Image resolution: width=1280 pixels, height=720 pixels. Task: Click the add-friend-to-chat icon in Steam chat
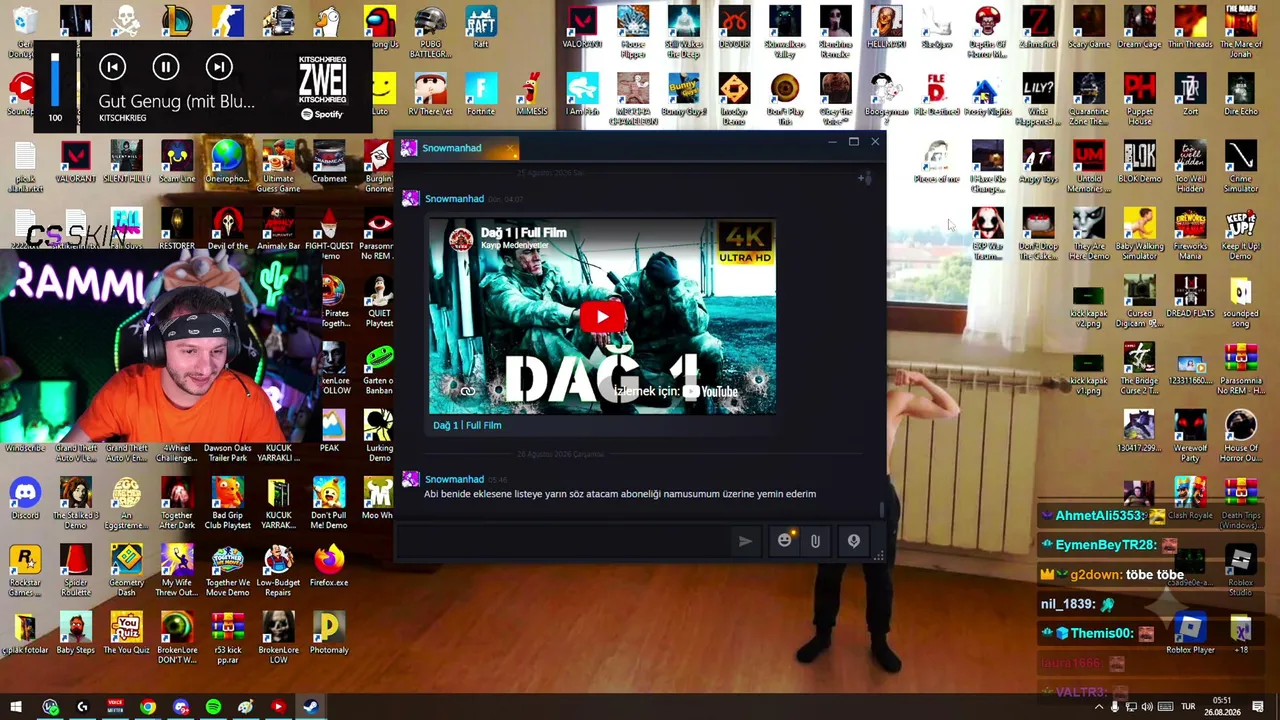(865, 179)
